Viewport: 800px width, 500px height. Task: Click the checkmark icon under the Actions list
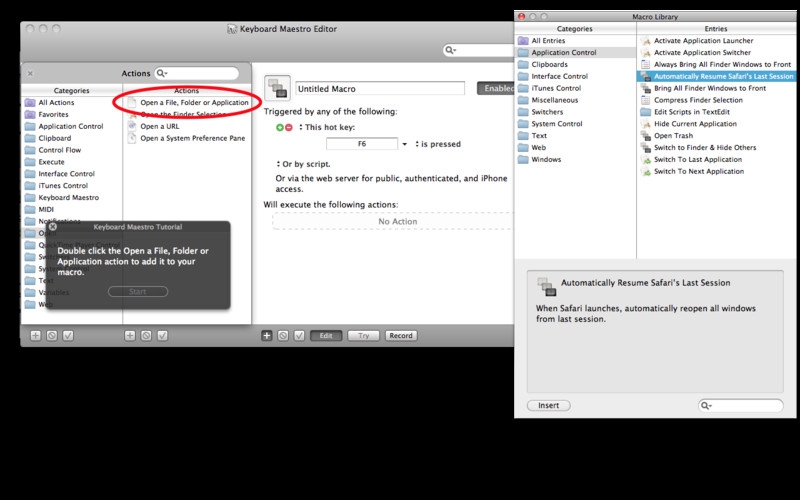click(162, 336)
